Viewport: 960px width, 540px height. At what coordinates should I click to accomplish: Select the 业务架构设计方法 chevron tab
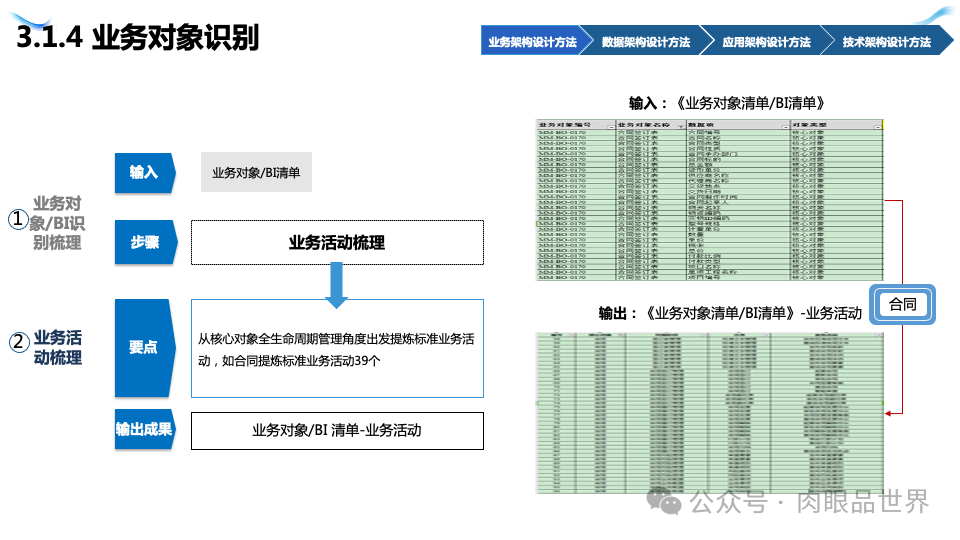click(x=531, y=41)
